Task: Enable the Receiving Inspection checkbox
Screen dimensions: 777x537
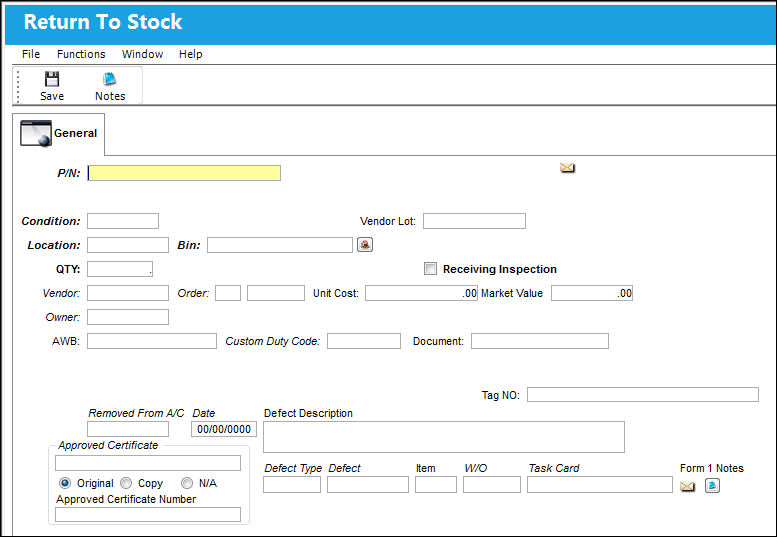Action: (x=430, y=268)
